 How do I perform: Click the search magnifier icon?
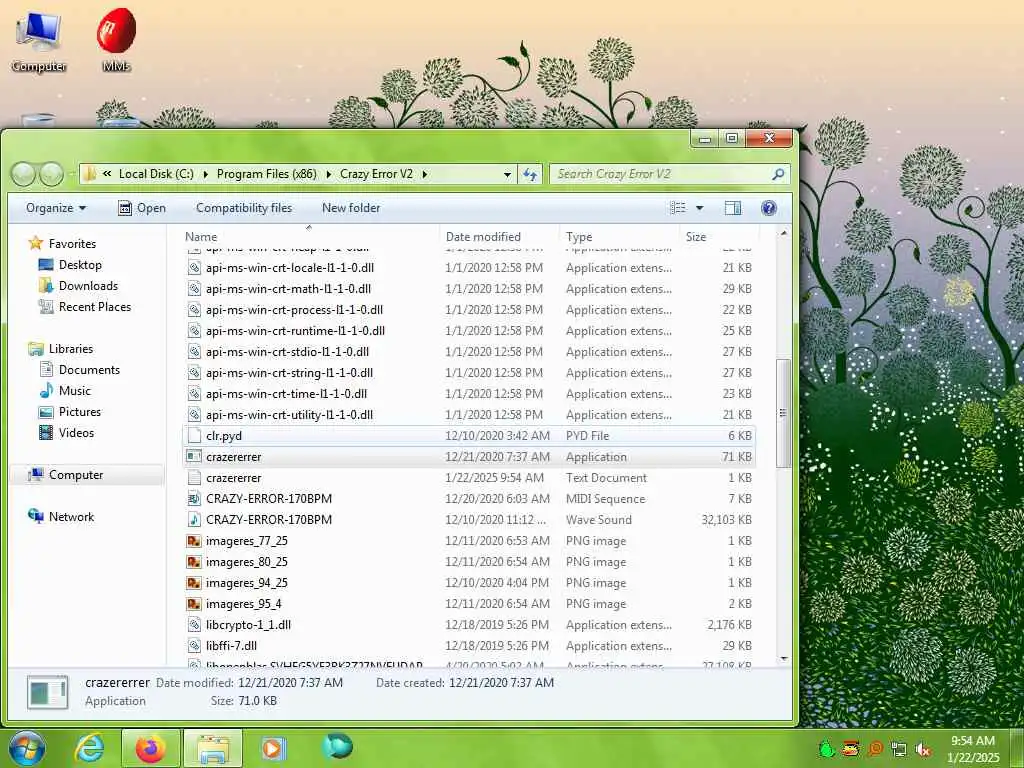click(x=778, y=174)
